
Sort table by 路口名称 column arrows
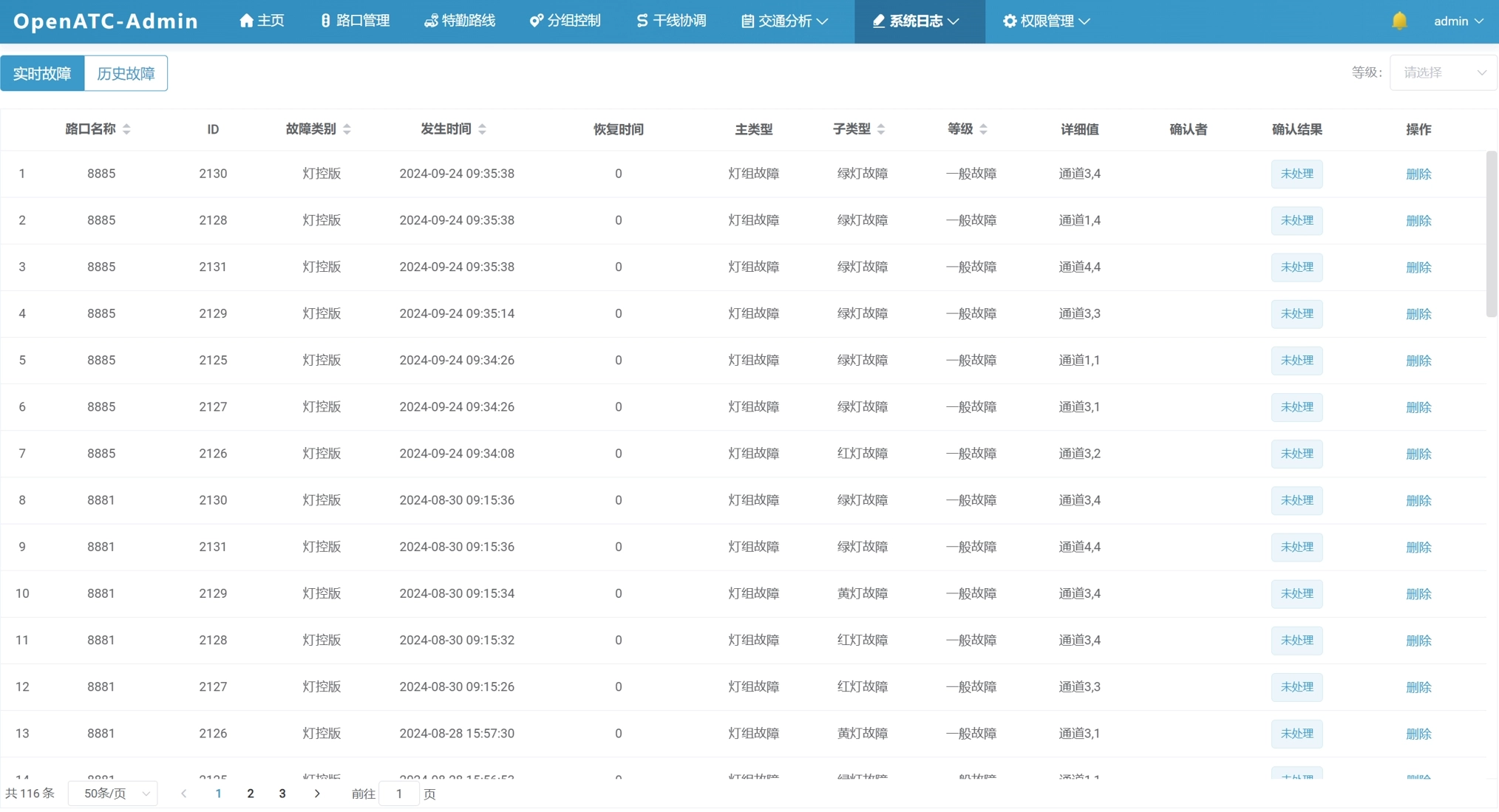pyautogui.click(x=126, y=129)
